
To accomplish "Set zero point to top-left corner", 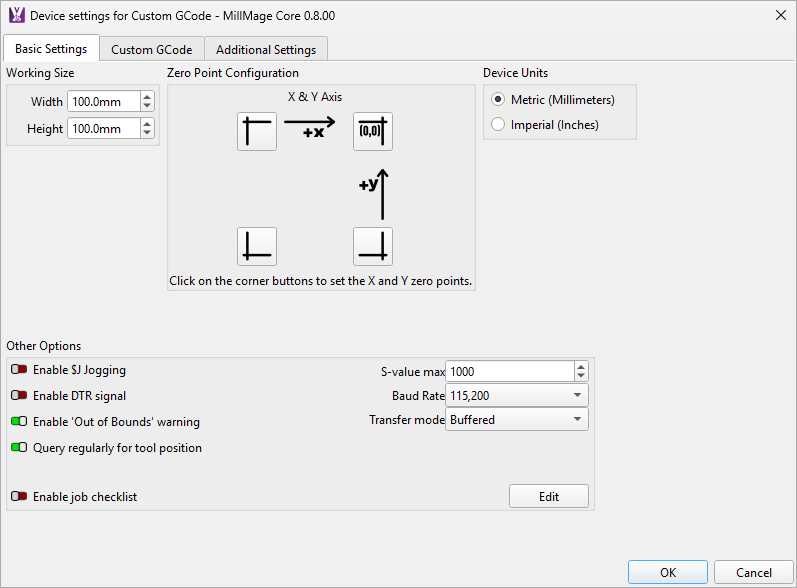I will pyautogui.click(x=257, y=131).
